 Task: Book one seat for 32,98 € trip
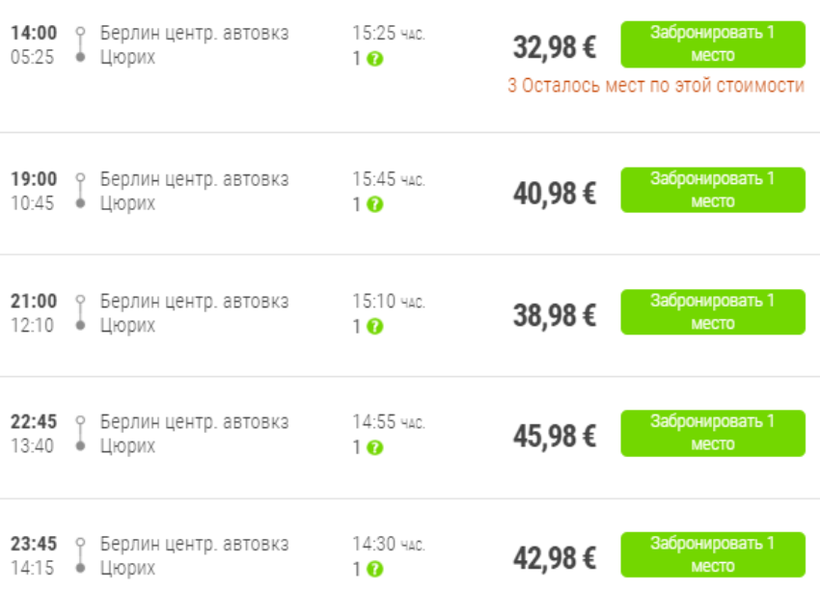click(x=712, y=44)
